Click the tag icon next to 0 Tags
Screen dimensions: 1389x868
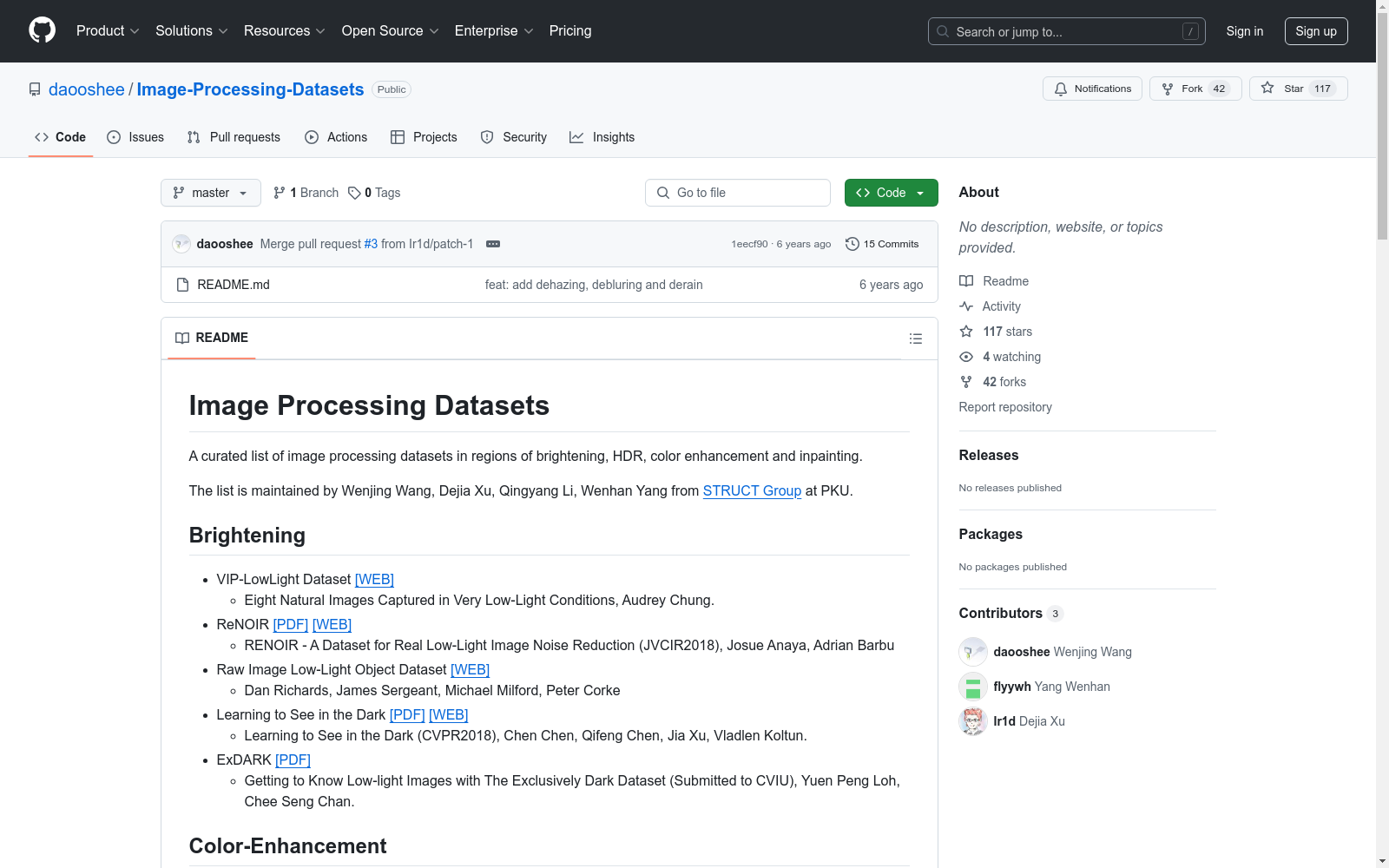[x=354, y=193]
